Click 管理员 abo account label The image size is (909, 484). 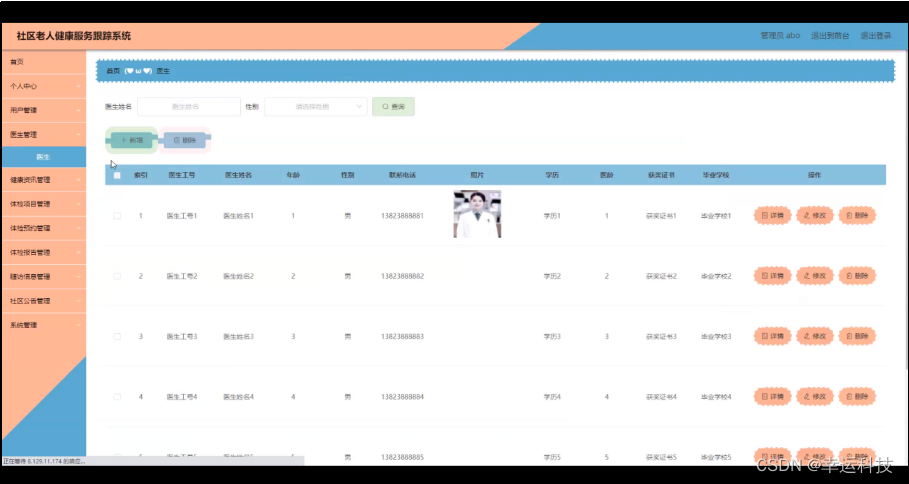tap(780, 36)
